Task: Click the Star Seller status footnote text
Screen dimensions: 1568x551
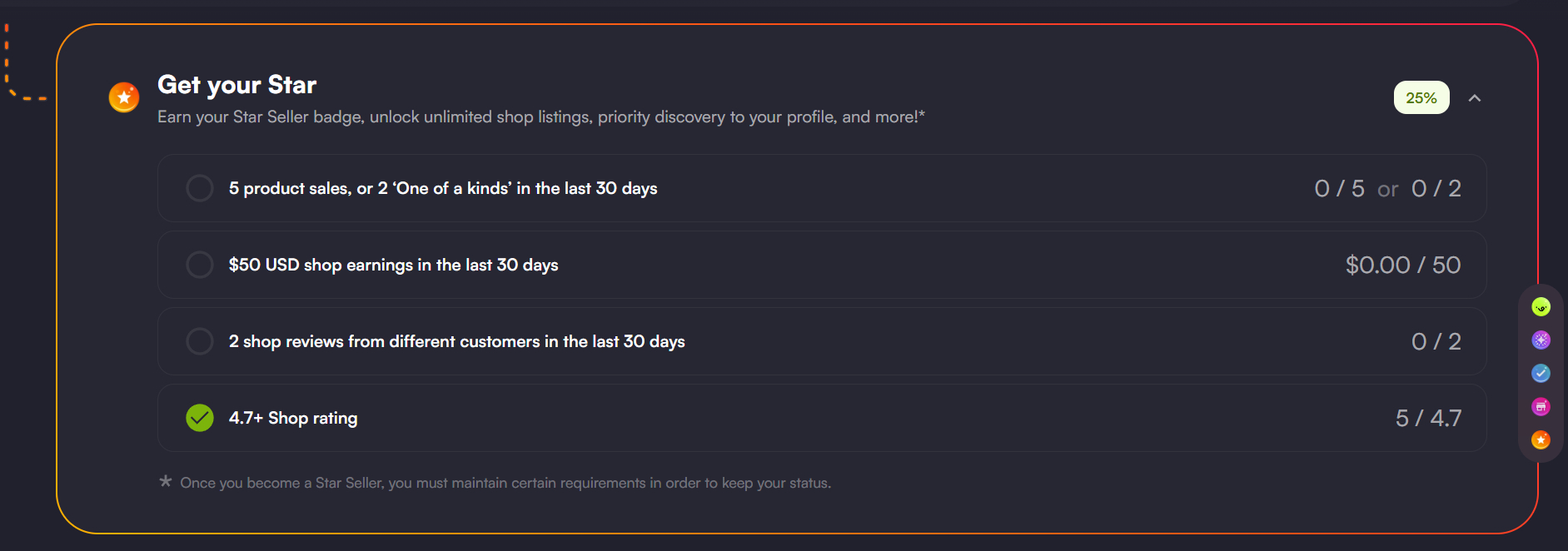Action: click(505, 483)
